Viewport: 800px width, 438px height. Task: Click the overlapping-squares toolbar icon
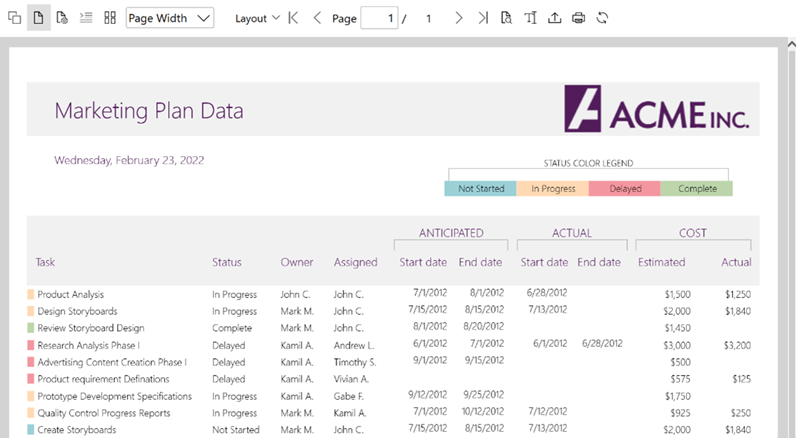[14, 18]
